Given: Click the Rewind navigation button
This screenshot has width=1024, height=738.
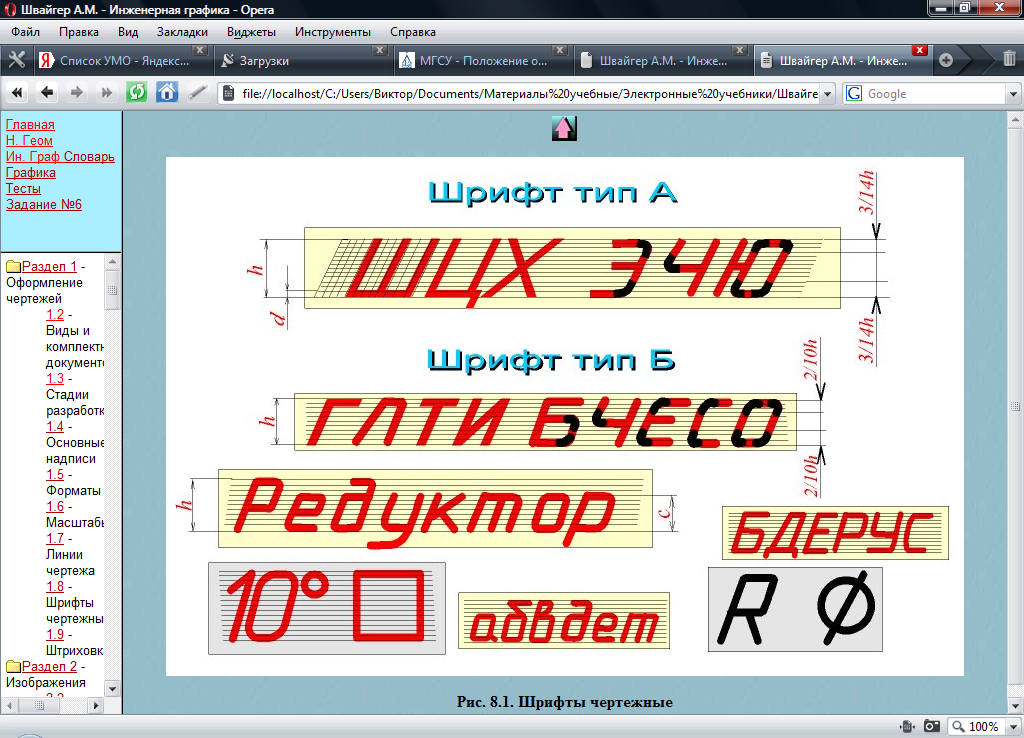Looking at the screenshot, I should point(18,93).
